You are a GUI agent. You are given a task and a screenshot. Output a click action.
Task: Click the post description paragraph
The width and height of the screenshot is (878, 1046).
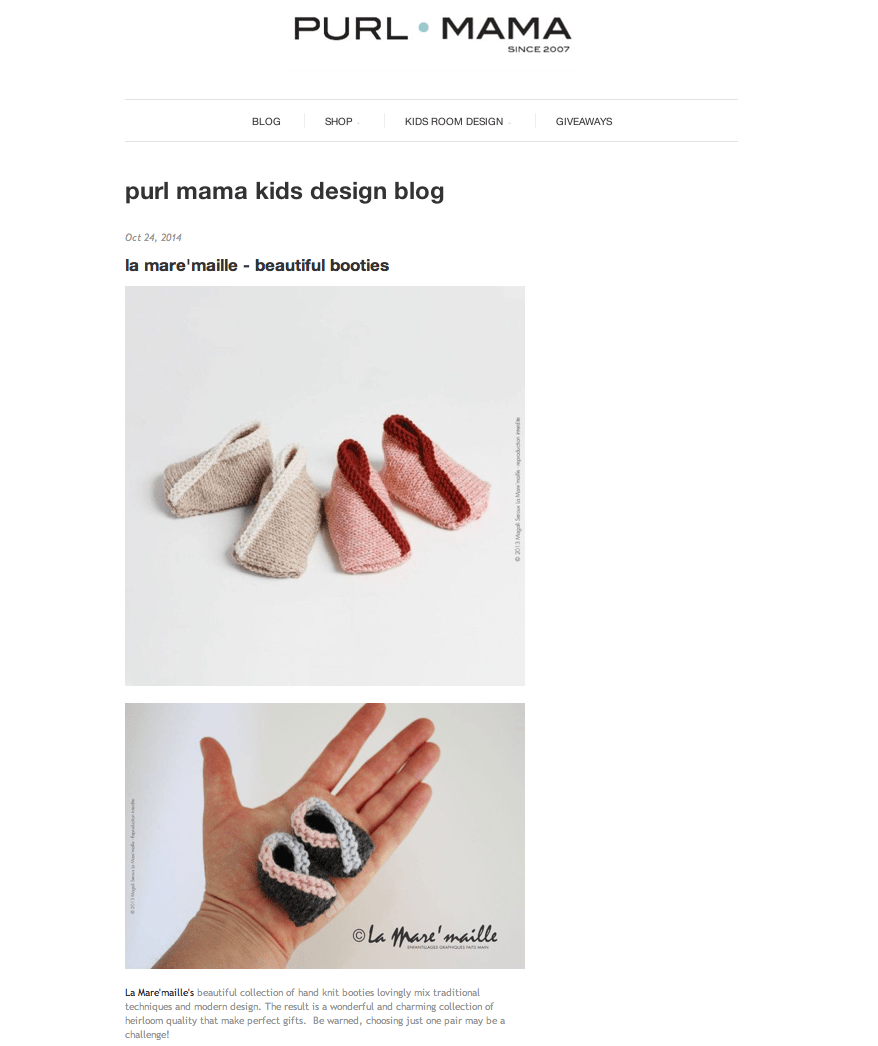315,1014
